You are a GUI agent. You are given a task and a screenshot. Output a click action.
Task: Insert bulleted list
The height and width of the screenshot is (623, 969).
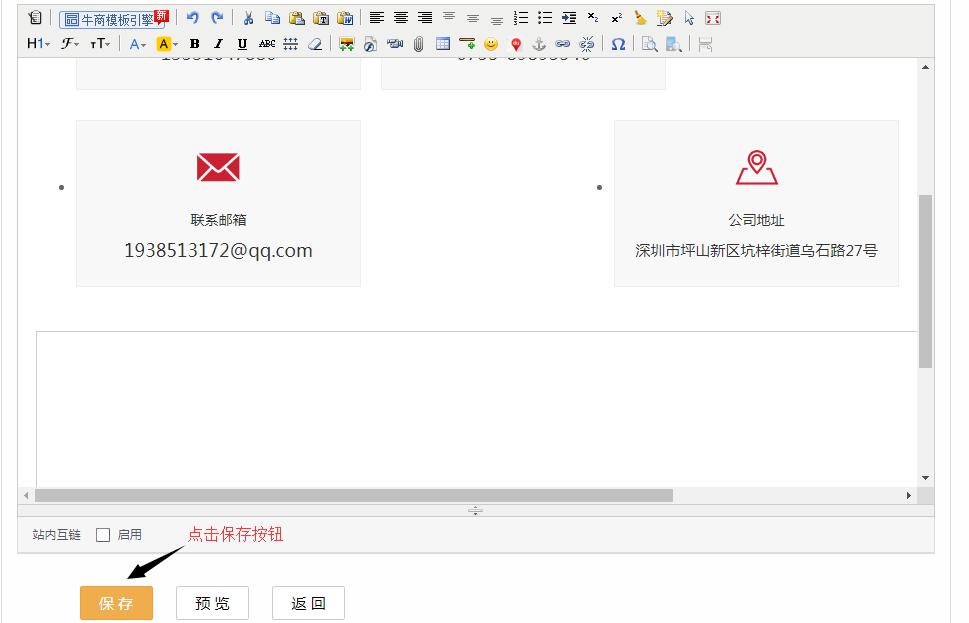[x=545, y=18]
